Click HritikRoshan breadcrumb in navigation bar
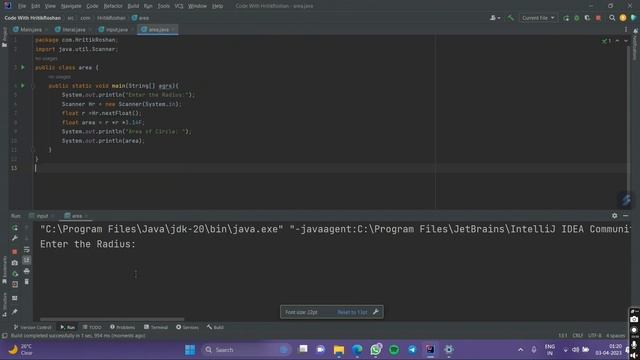The height and width of the screenshot is (360, 640). pyautogui.click(x=111, y=18)
